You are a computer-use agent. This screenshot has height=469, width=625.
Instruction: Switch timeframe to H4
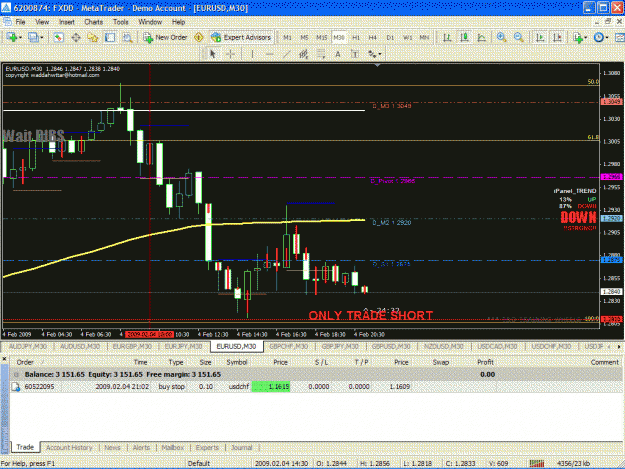click(x=373, y=37)
